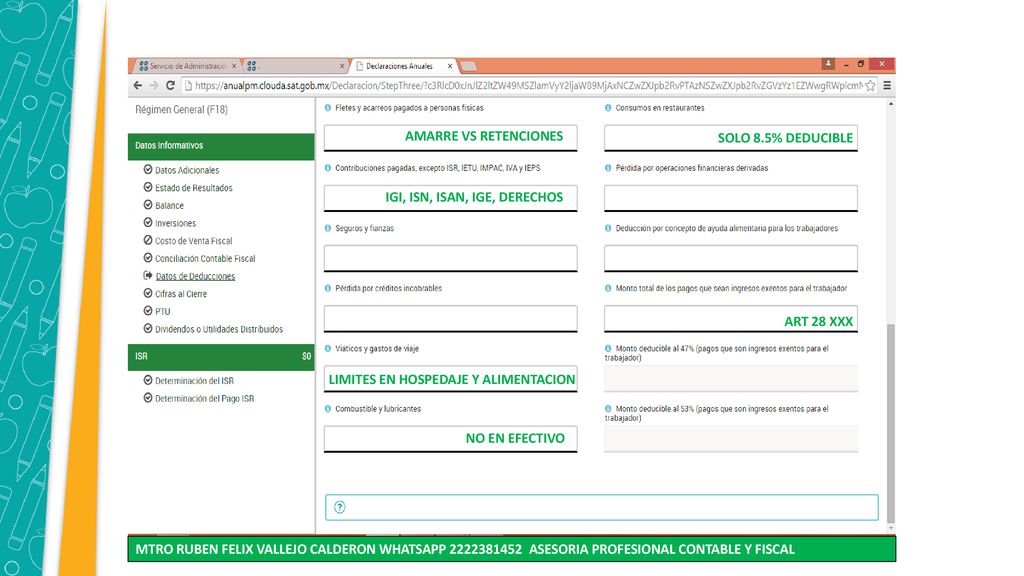Click the arrow icon next to Datos de Deducciones
The image size is (1024, 576).
tap(148, 276)
